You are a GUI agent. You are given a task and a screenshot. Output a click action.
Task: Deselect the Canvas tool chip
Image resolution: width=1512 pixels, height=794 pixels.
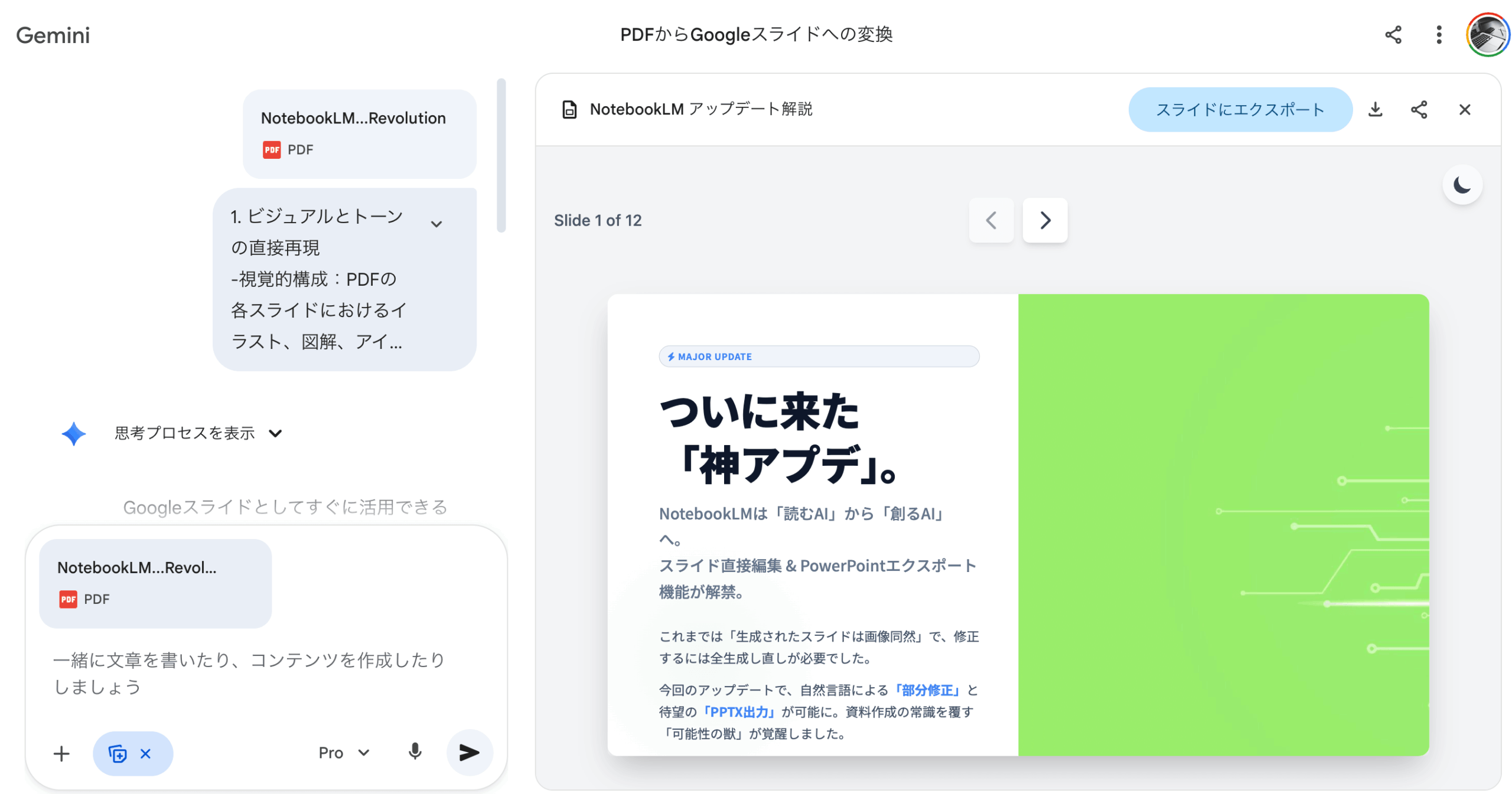[145, 754]
